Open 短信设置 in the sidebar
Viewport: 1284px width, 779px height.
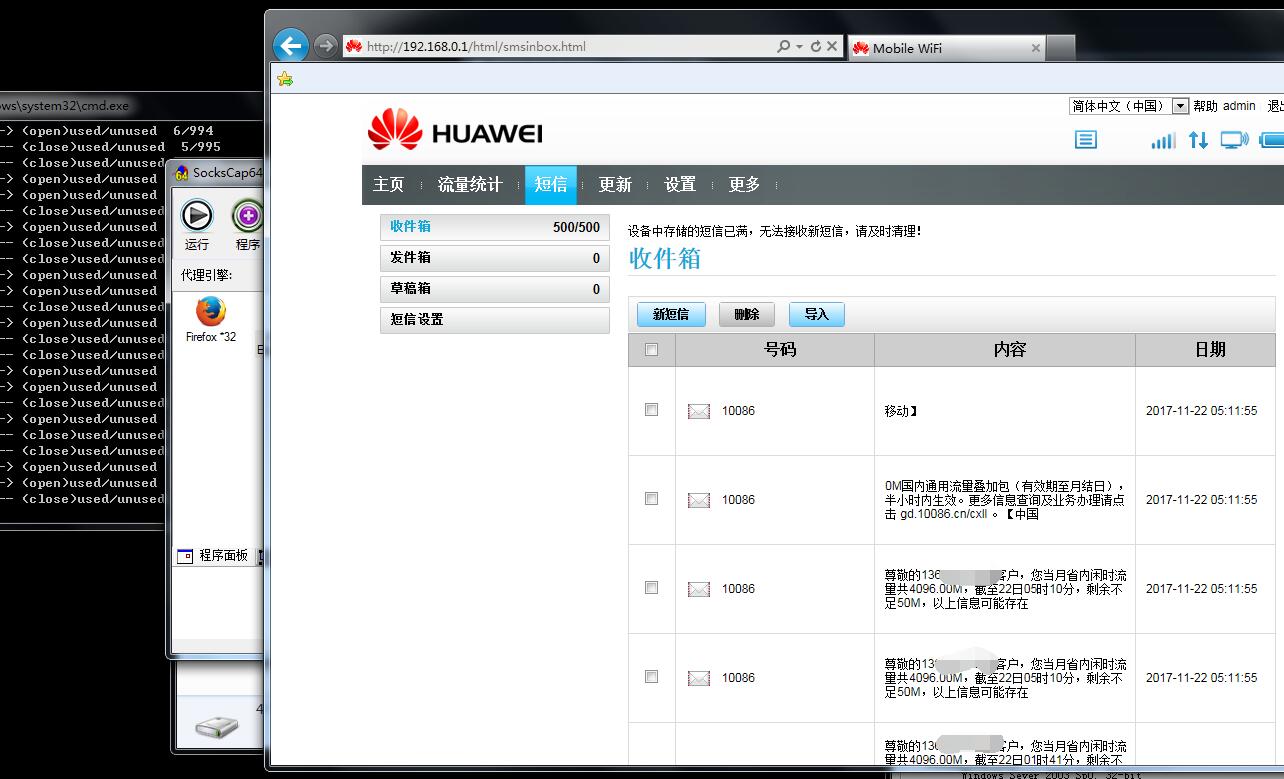pos(495,320)
